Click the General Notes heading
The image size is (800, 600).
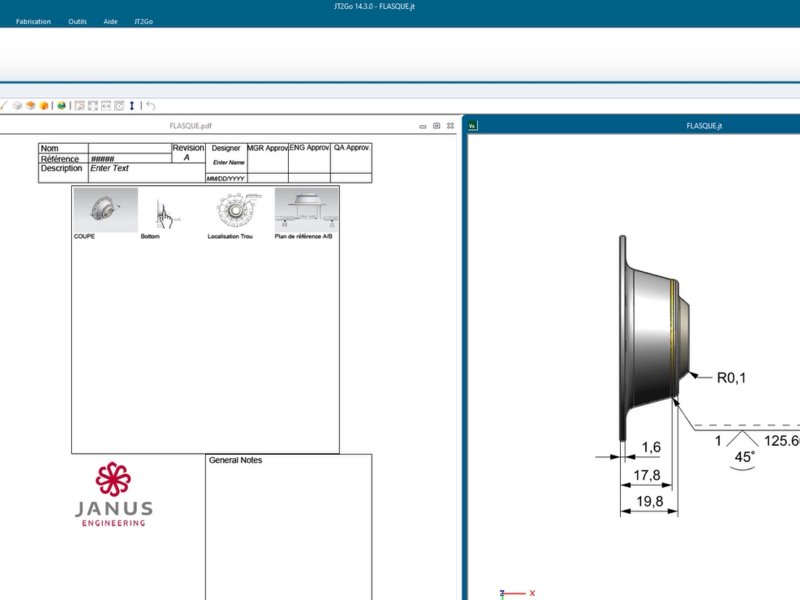236,460
